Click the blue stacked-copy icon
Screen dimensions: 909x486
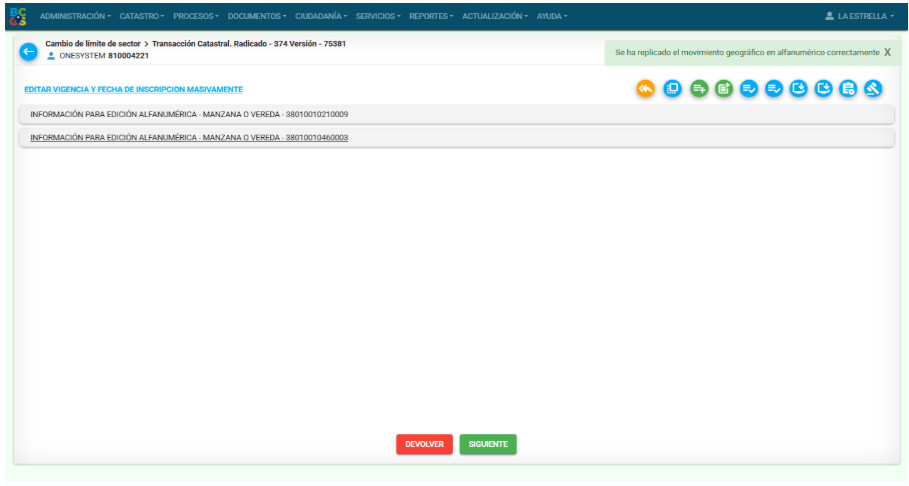[672, 89]
